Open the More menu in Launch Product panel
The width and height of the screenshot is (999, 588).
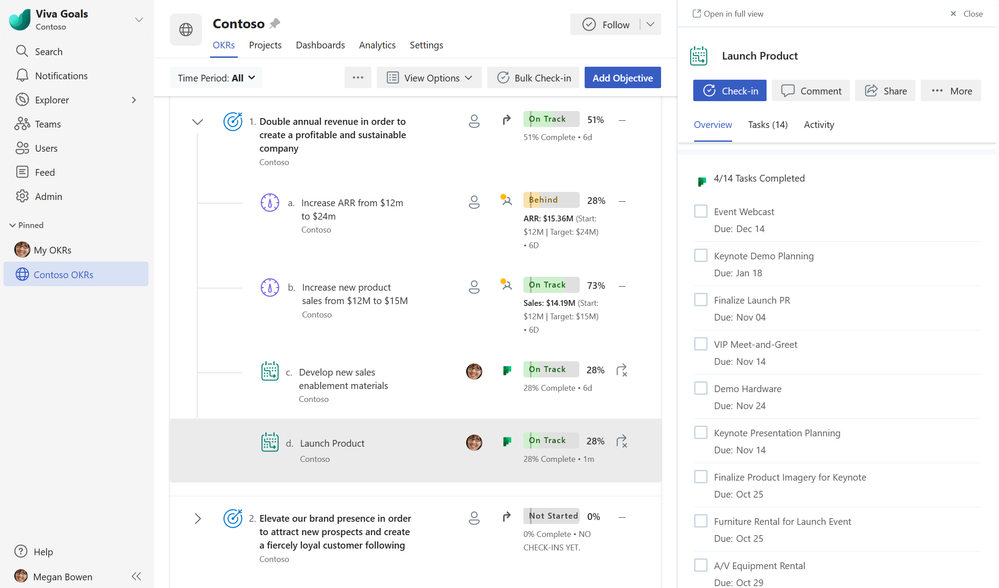951,90
